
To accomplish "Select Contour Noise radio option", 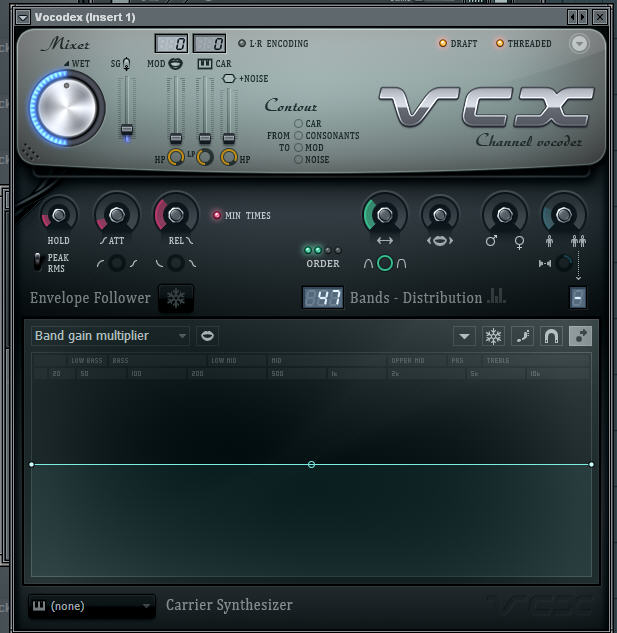I will tap(298, 159).
